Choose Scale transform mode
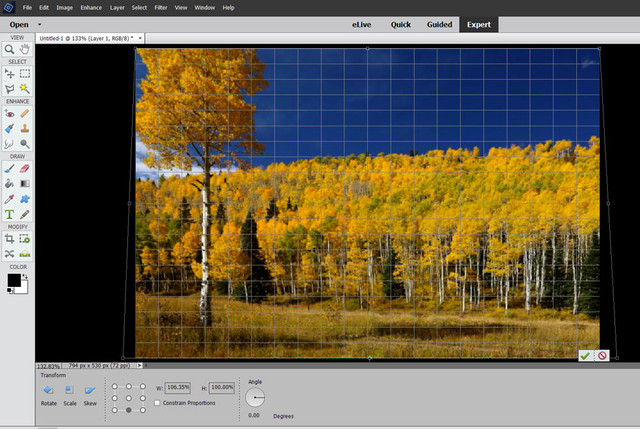Screen dimensions: 640x429 click(x=70, y=395)
